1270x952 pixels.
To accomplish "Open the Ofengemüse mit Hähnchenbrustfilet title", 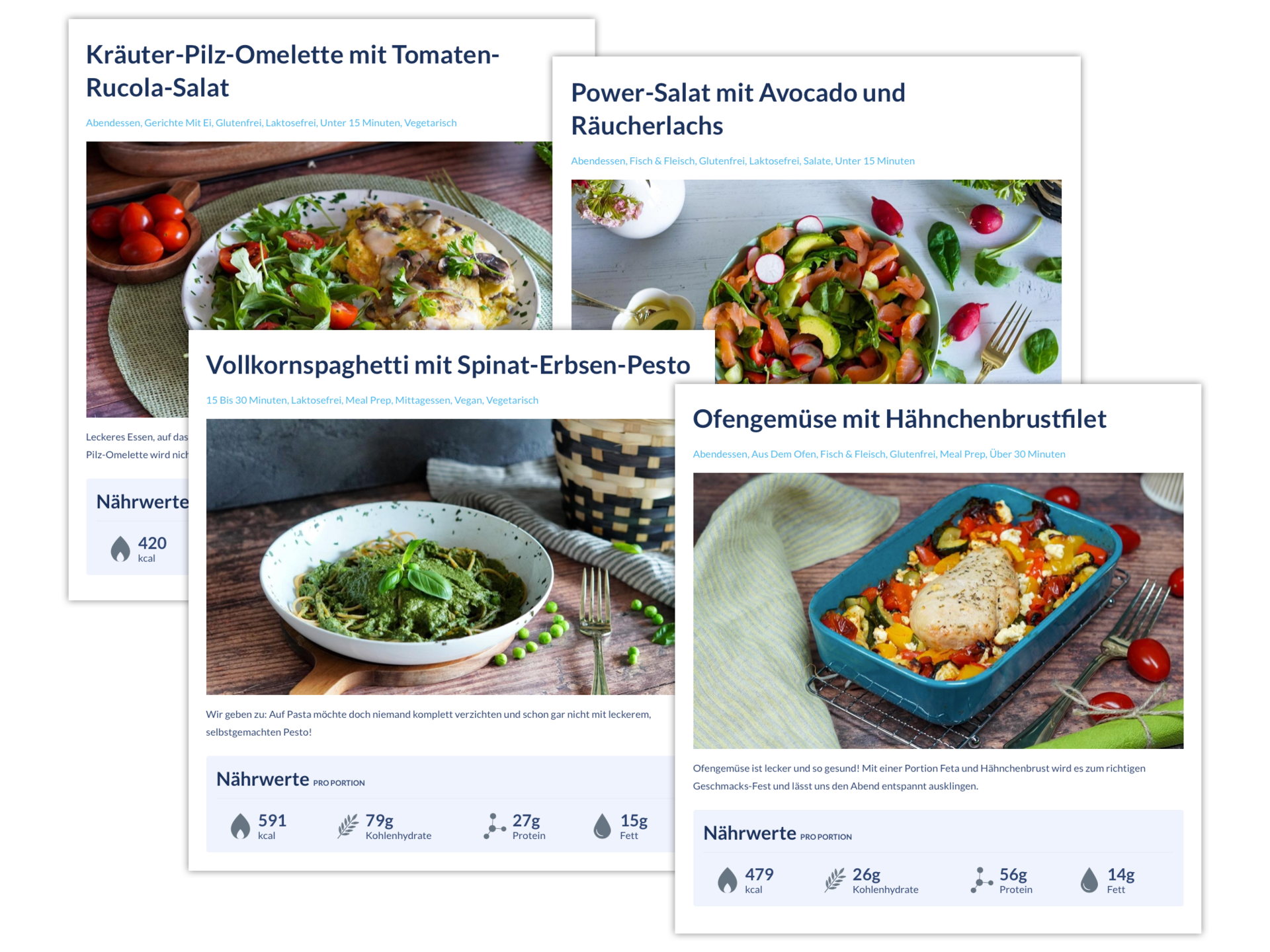I will pos(899,419).
